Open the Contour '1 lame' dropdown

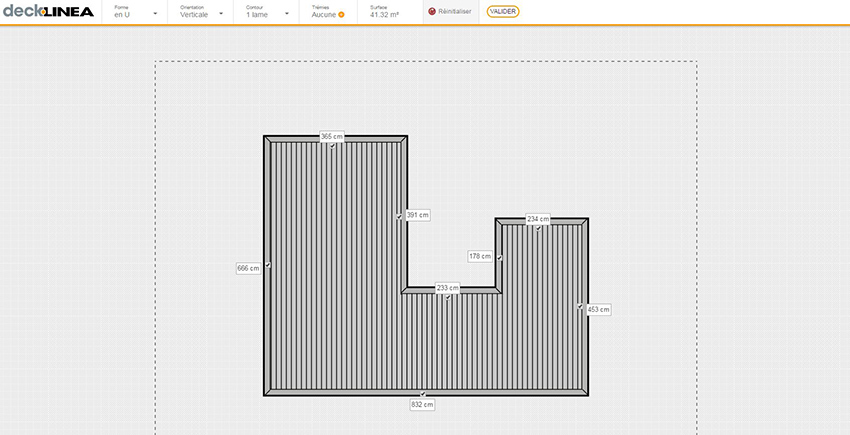[x=267, y=12]
